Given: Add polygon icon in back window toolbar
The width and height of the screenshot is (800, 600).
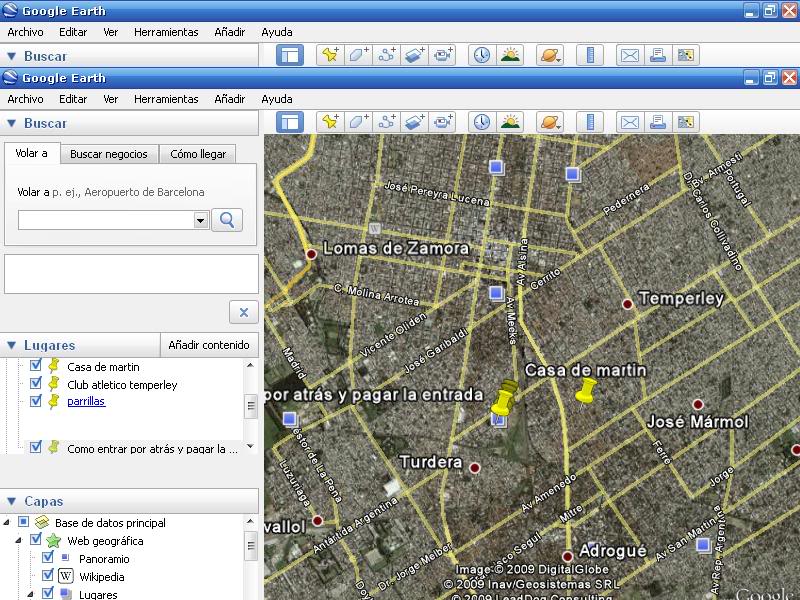Looking at the screenshot, I should (358, 55).
